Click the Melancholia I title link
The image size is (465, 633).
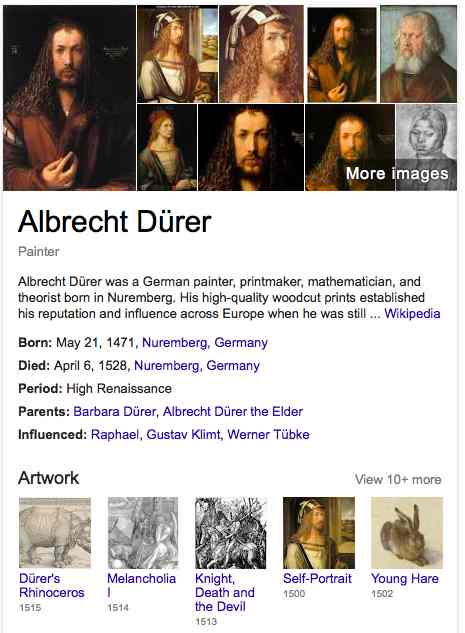[x=141, y=585]
